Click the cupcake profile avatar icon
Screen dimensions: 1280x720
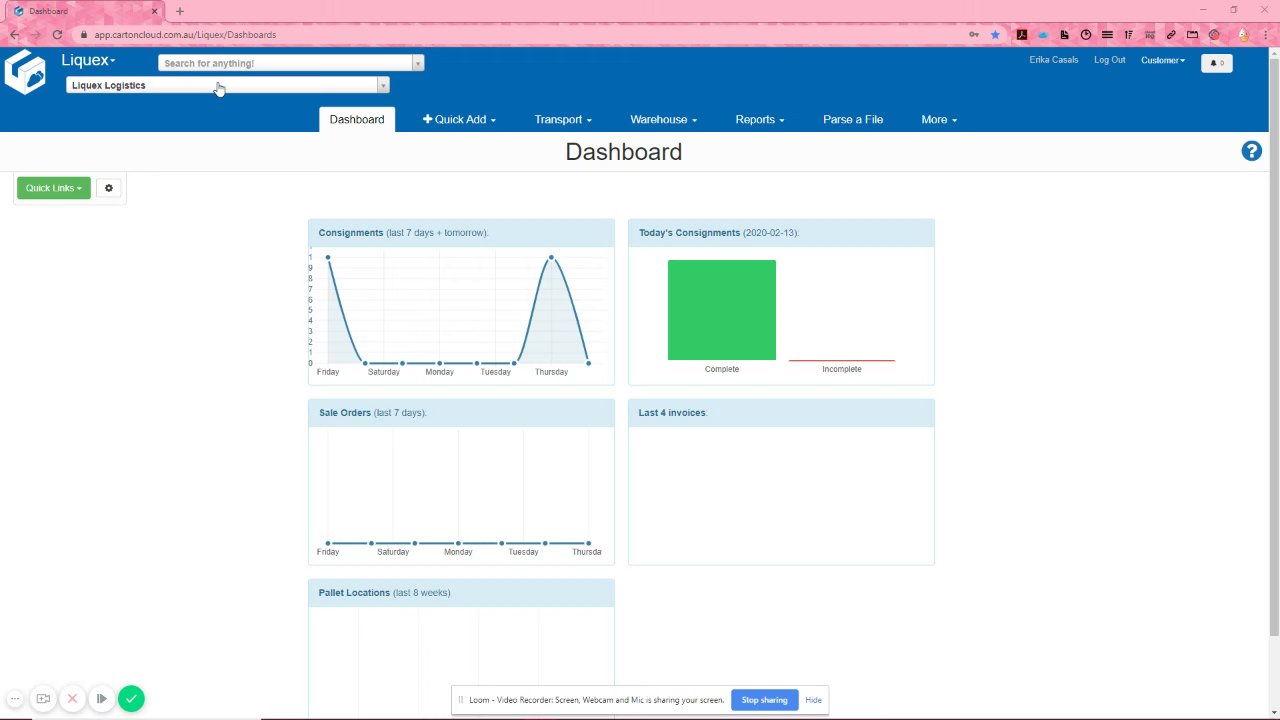point(1244,35)
